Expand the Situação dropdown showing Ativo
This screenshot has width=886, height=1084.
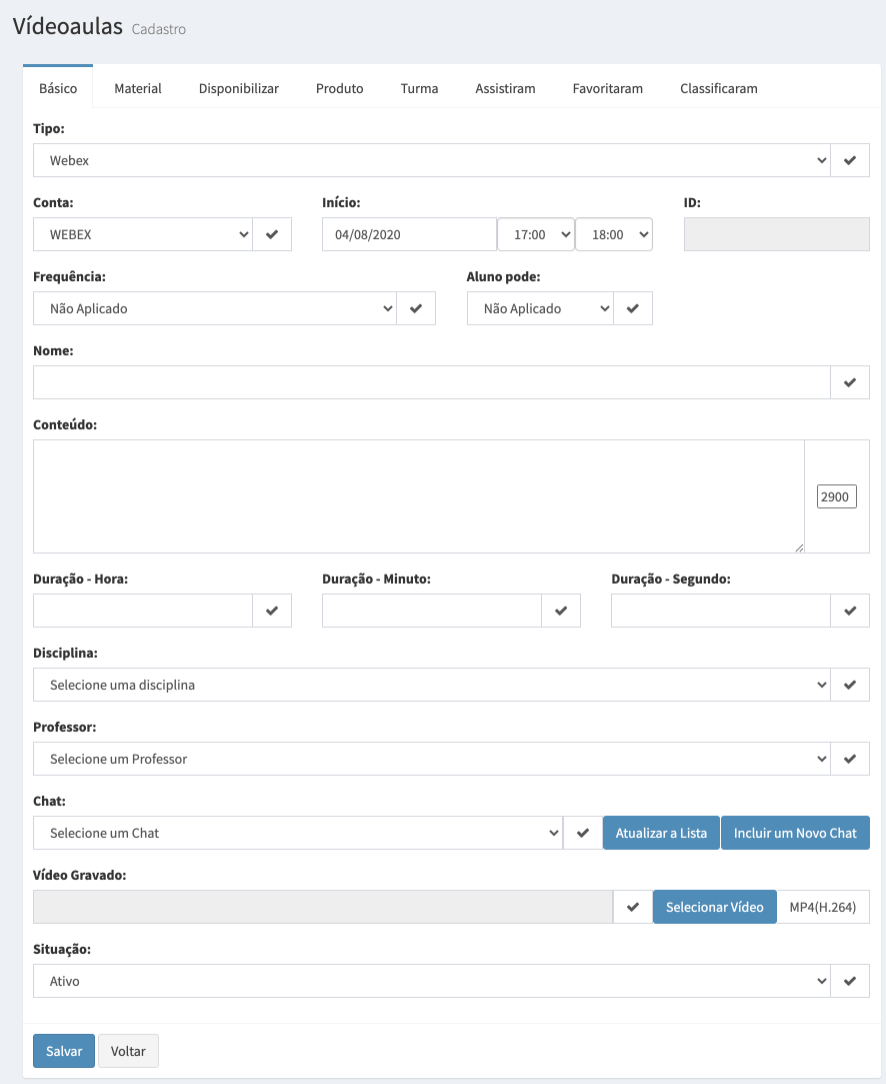tap(431, 981)
